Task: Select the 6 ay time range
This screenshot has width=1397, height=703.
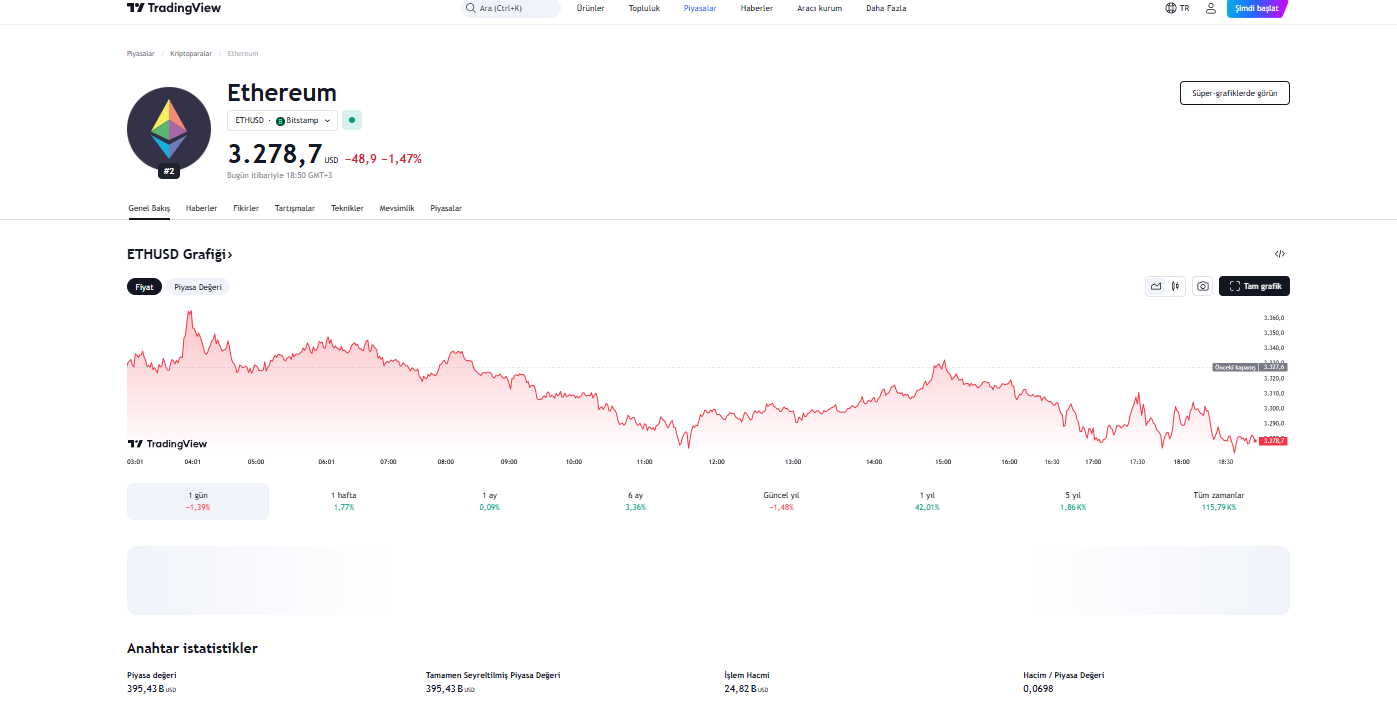Action: [x=636, y=501]
